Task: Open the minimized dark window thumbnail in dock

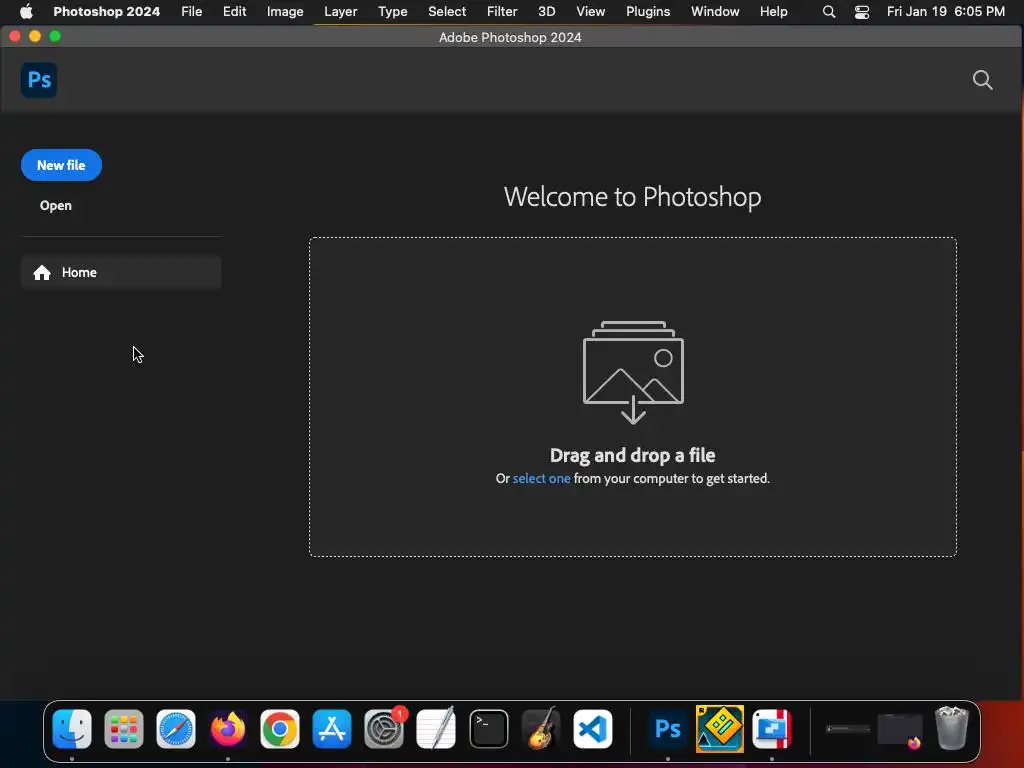Action: pos(848,728)
